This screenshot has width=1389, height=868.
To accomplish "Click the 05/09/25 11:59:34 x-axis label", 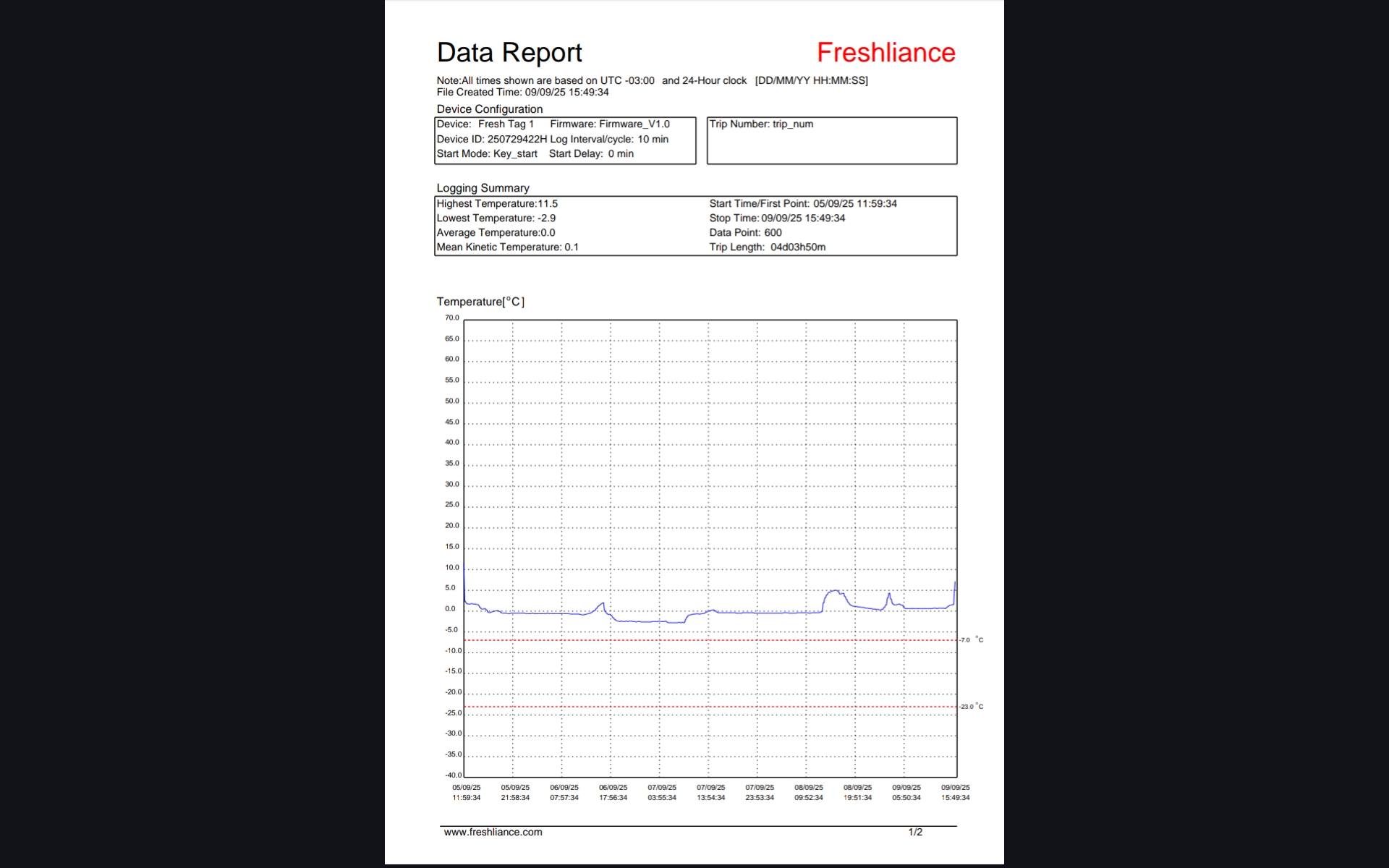I will point(466,792).
